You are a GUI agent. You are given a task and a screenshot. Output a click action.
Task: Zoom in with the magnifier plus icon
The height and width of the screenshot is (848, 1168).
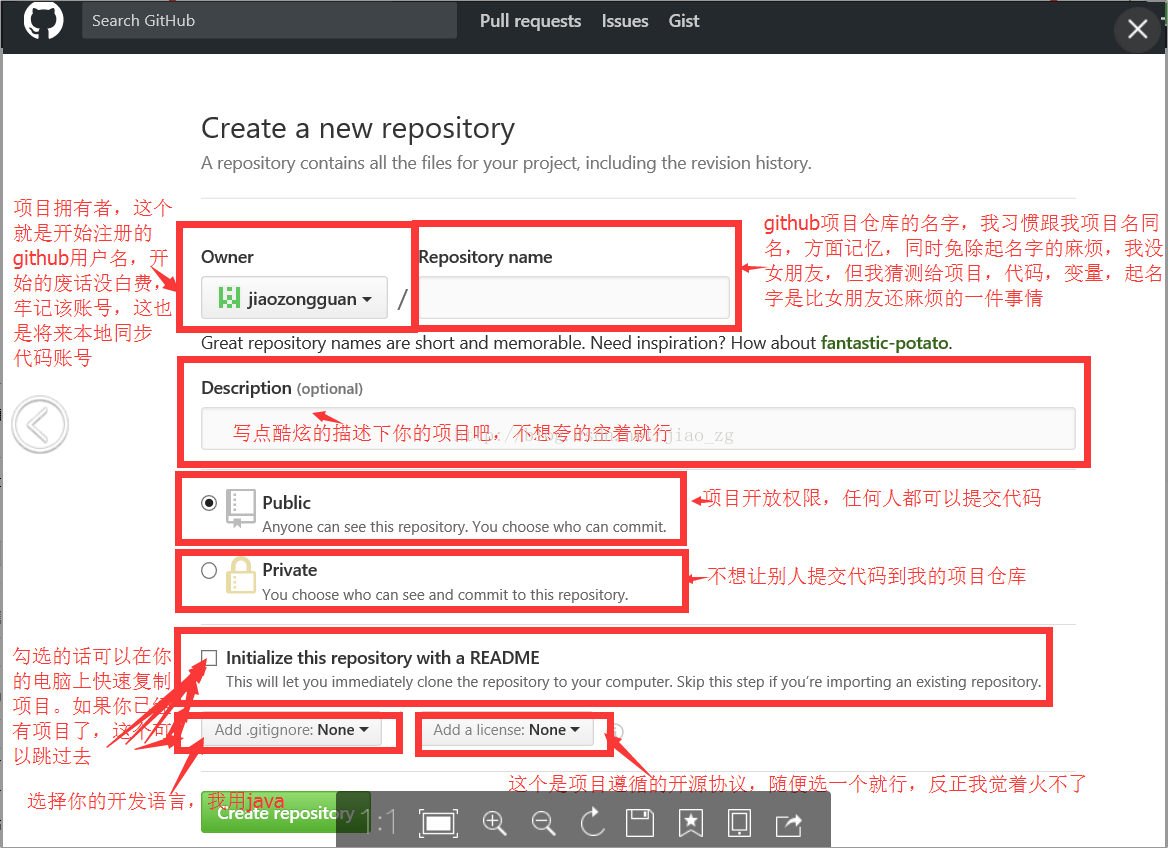pyautogui.click(x=494, y=823)
